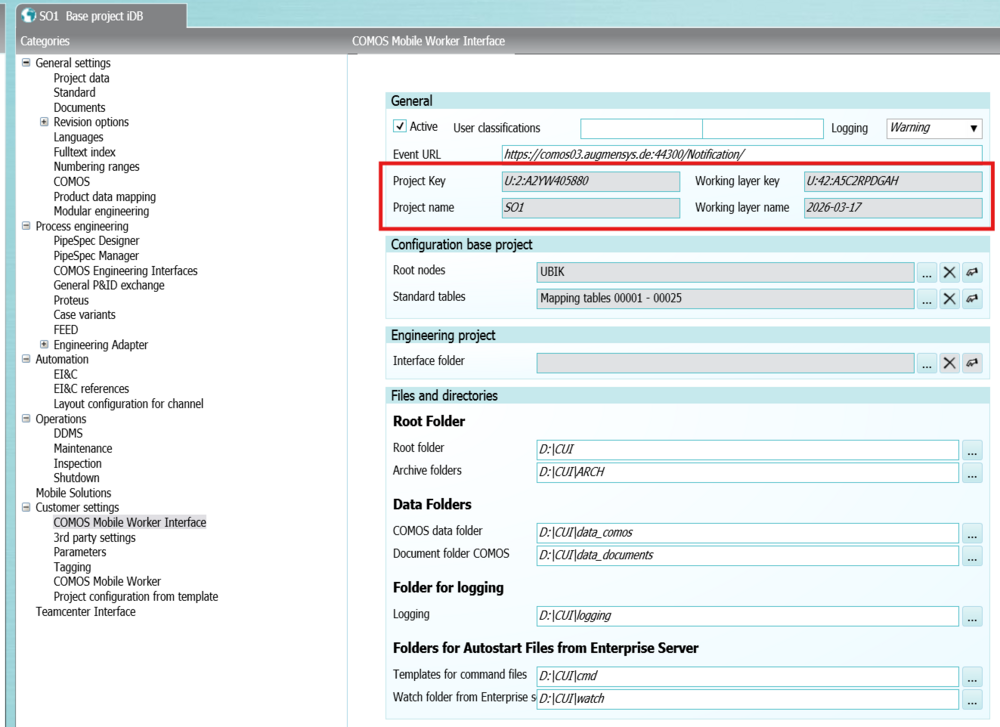The width and height of the screenshot is (1000, 727).
Task: Browse for the Archive folders path
Action: [972, 473]
